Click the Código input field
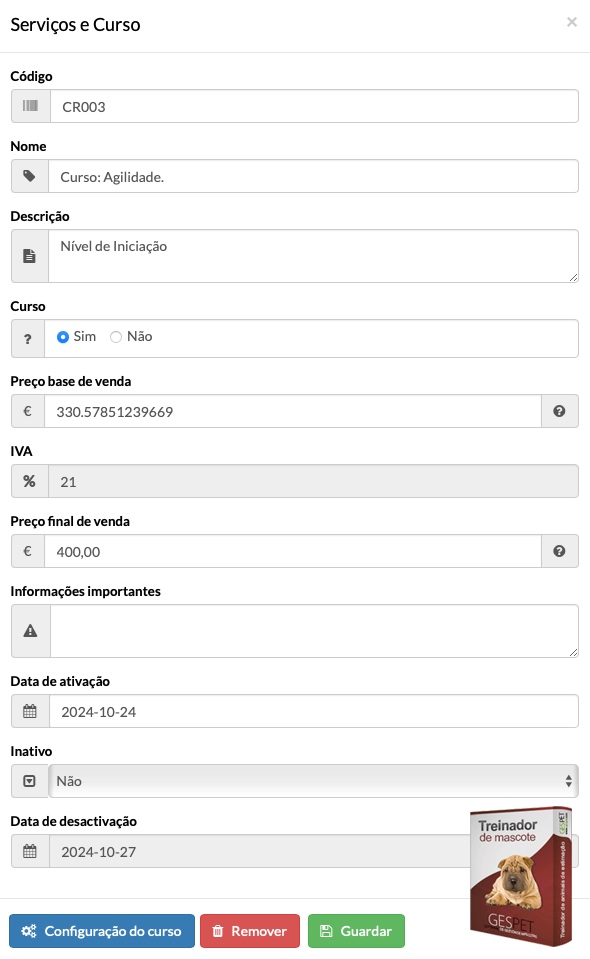The height and width of the screenshot is (959, 590). click(314, 106)
